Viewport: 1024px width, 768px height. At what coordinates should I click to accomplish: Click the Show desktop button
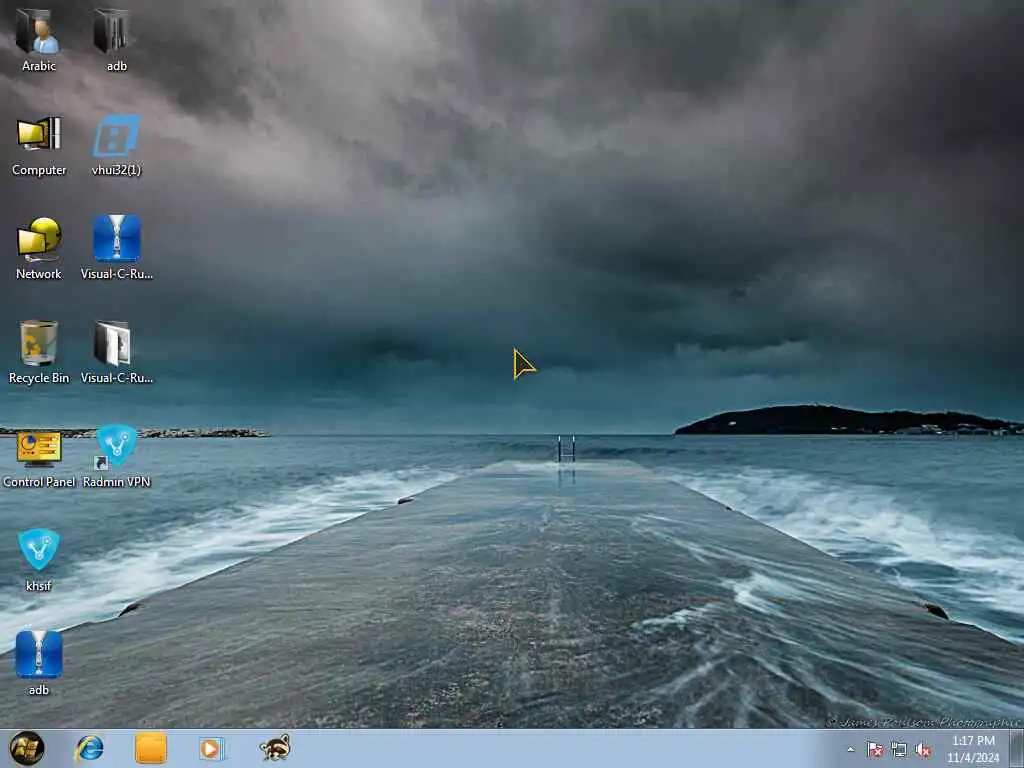pyautogui.click(x=1016, y=748)
